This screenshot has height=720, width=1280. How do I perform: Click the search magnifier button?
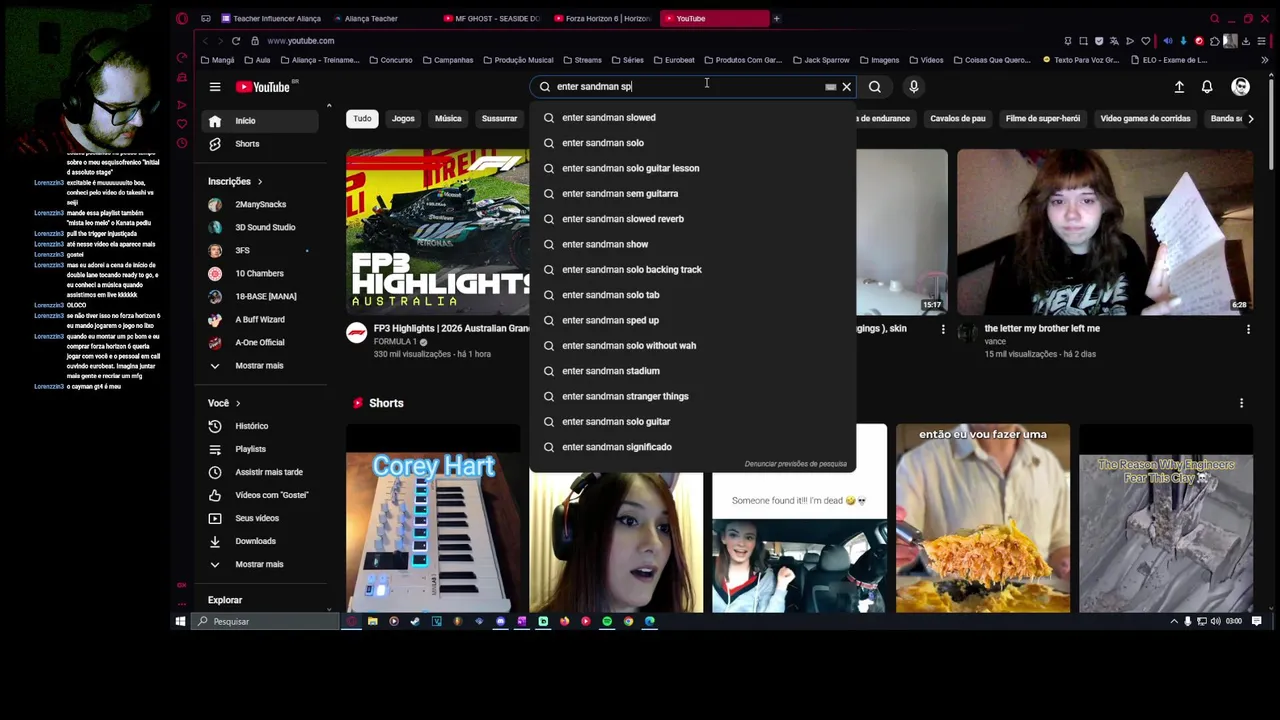coord(875,87)
